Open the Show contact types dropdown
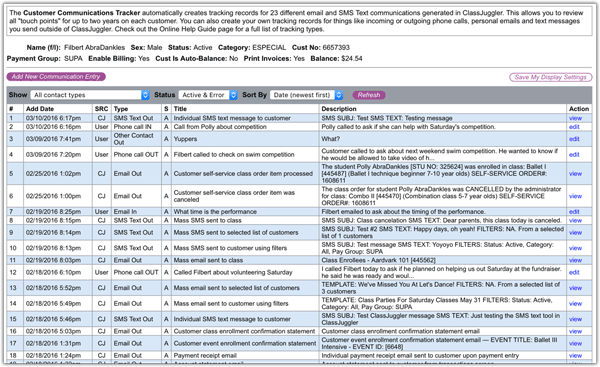 click(x=90, y=95)
